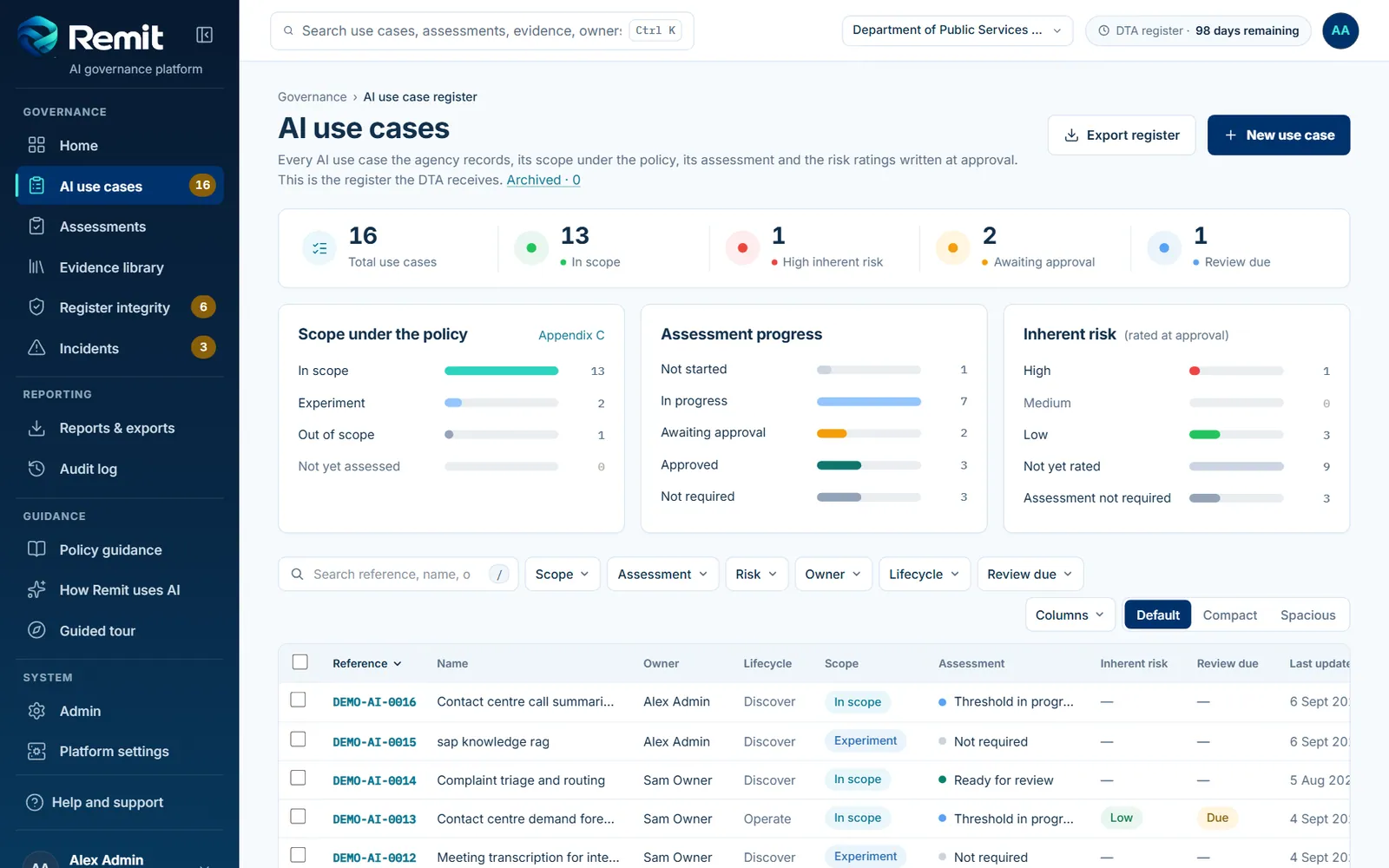Click the Due badge in DEMO-AI-0013 row
1389x868 pixels.
[1217, 818]
